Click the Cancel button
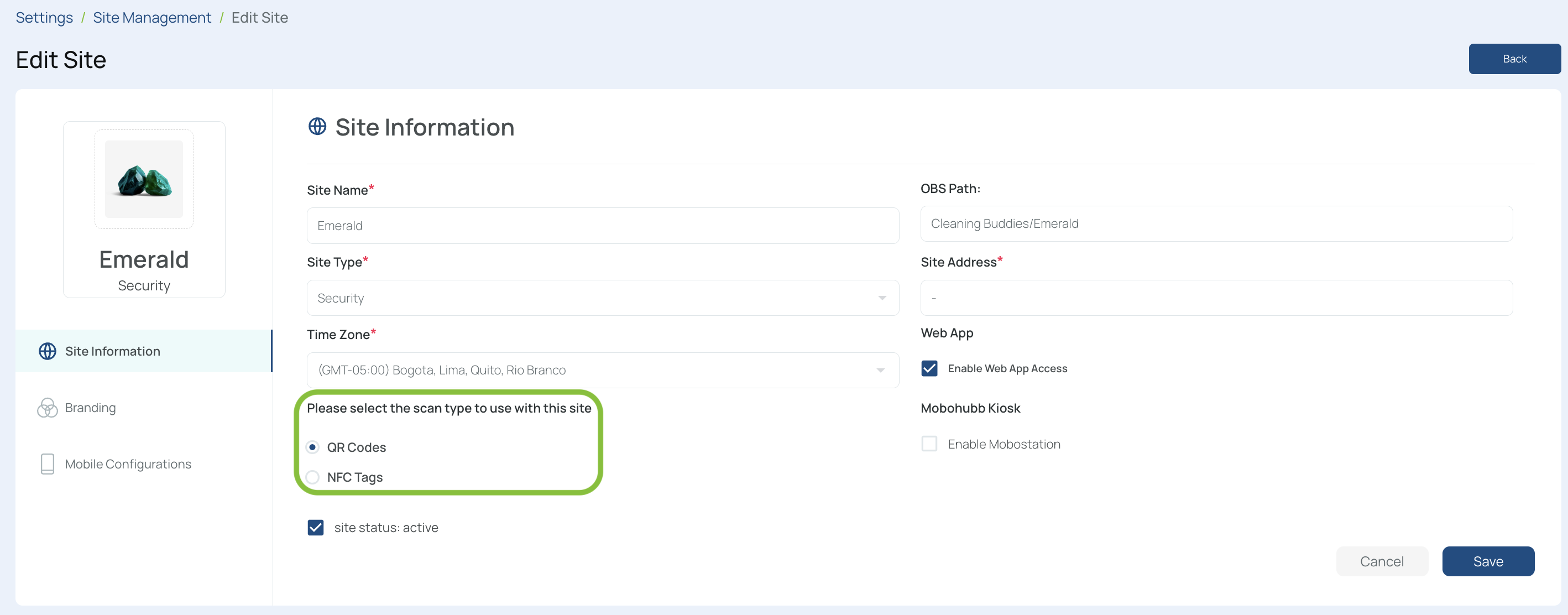Image resolution: width=1568 pixels, height=615 pixels. (1382, 561)
